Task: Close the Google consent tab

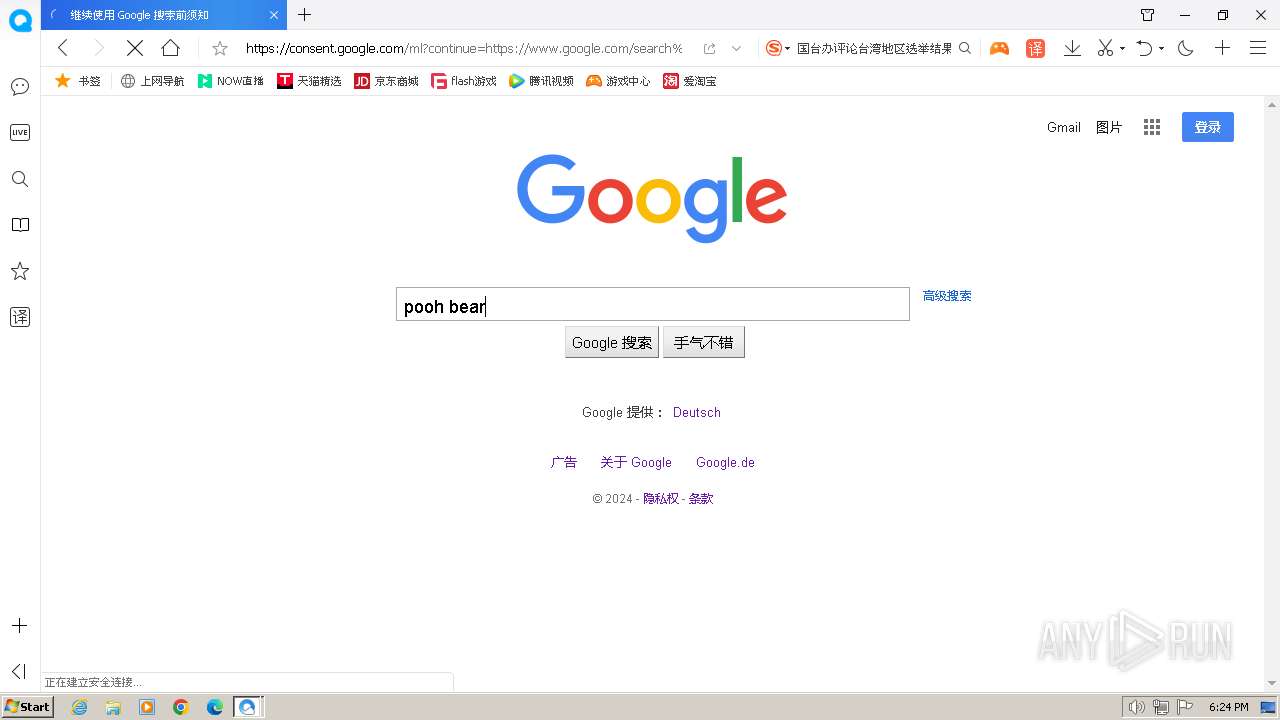Action: pyautogui.click(x=275, y=15)
